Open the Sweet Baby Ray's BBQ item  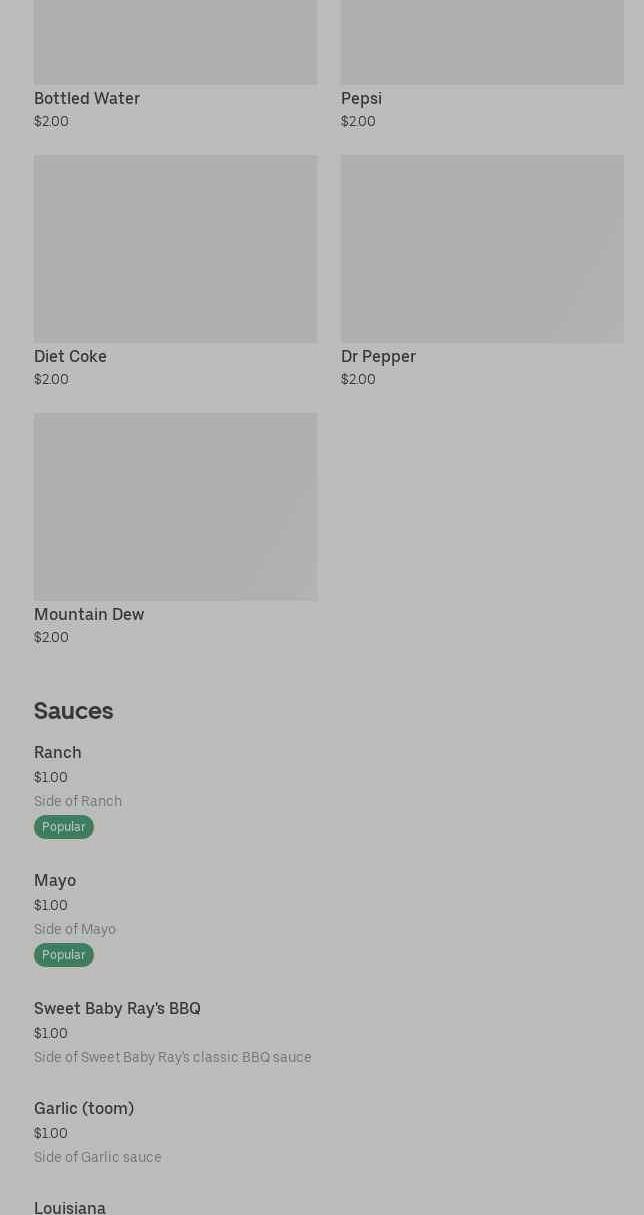pos(117,1008)
